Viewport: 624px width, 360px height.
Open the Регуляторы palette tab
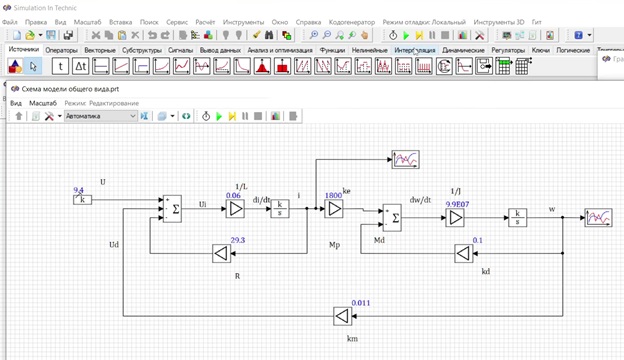508,50
